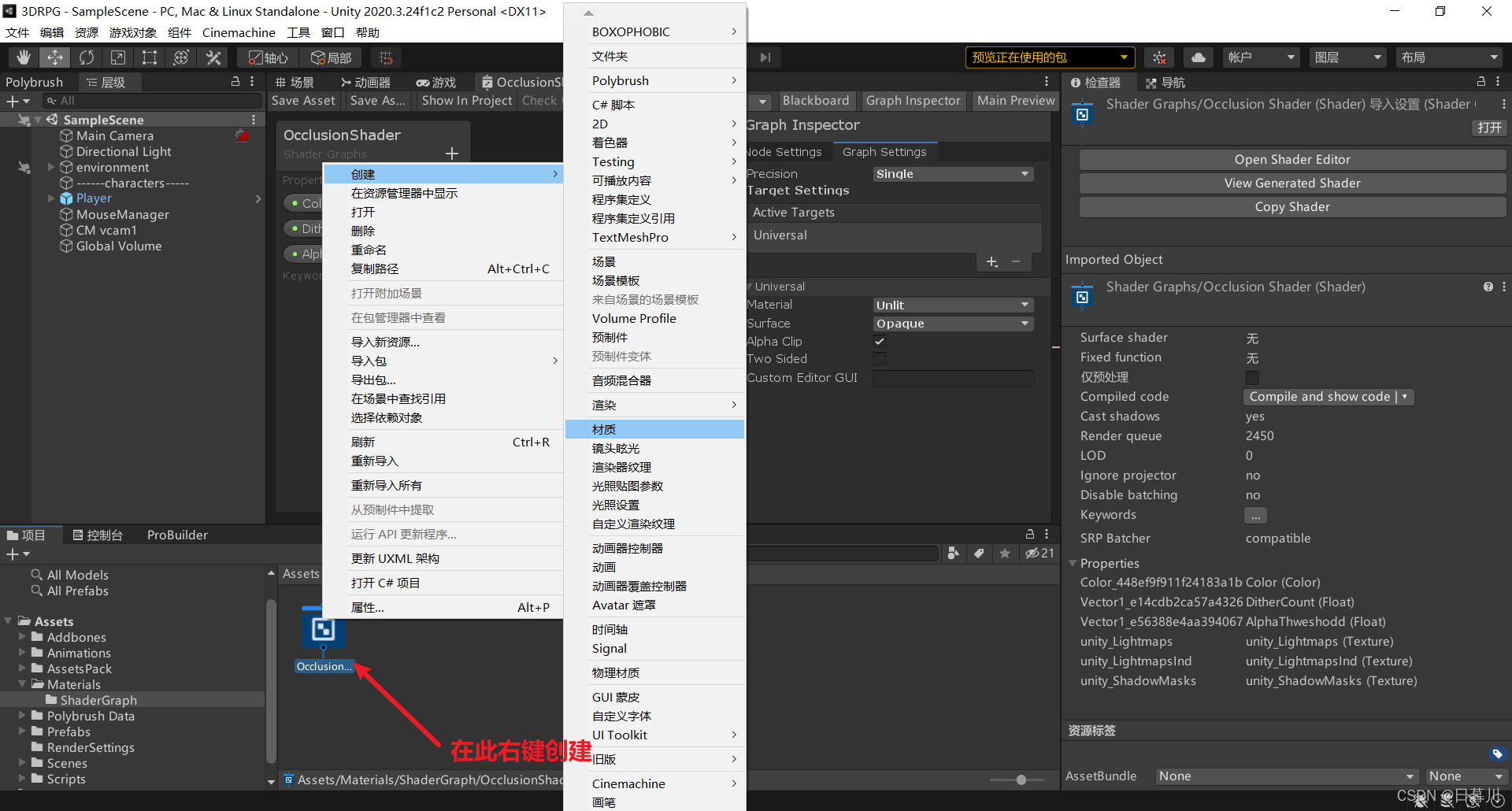This screenshot has height=811, width=1512.
Task: Collapse the Materials folder in Assets tree
Action: (x=22, y=683)
